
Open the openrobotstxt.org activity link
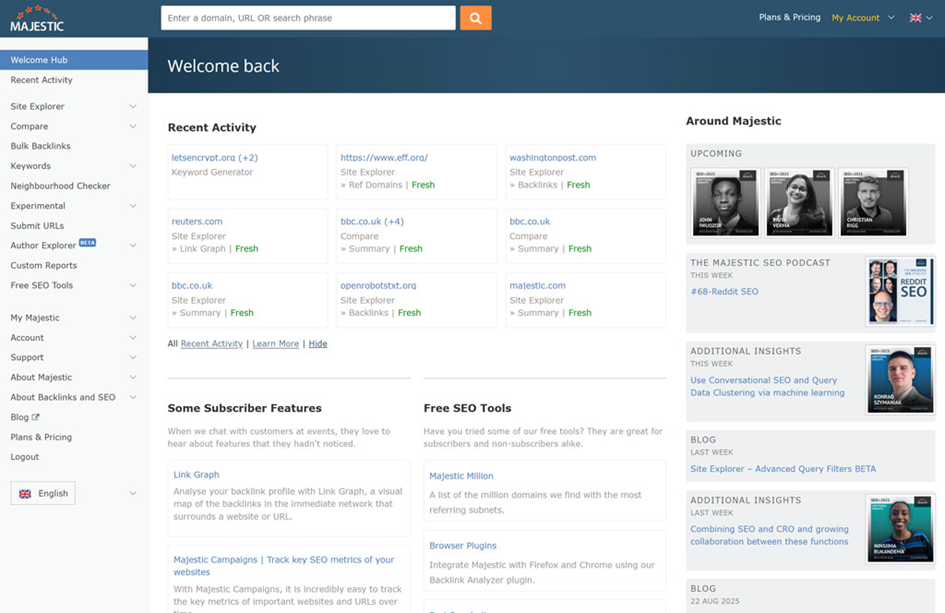(x=378, y=286)
